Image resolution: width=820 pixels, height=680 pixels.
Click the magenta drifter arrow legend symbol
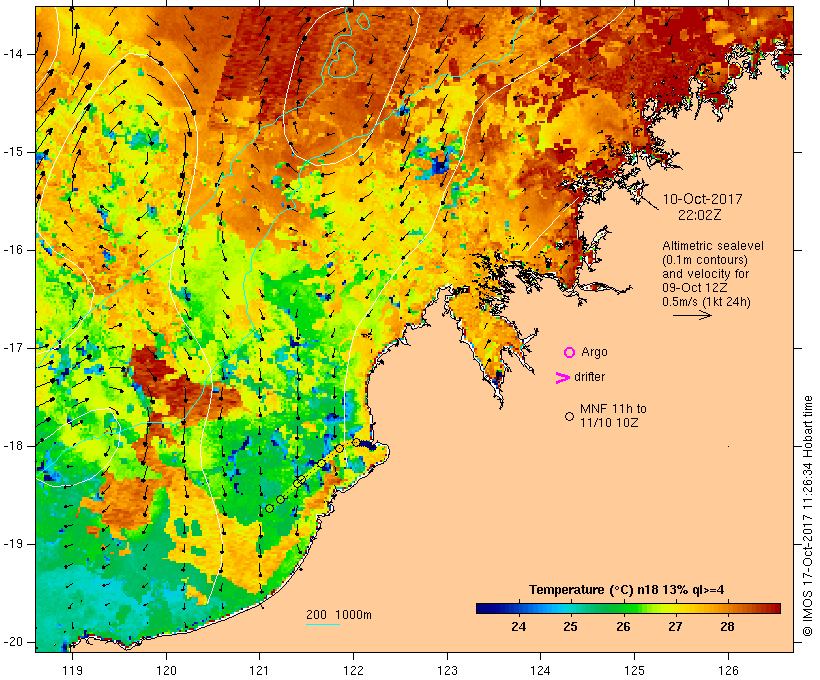[x=562, y=378]
